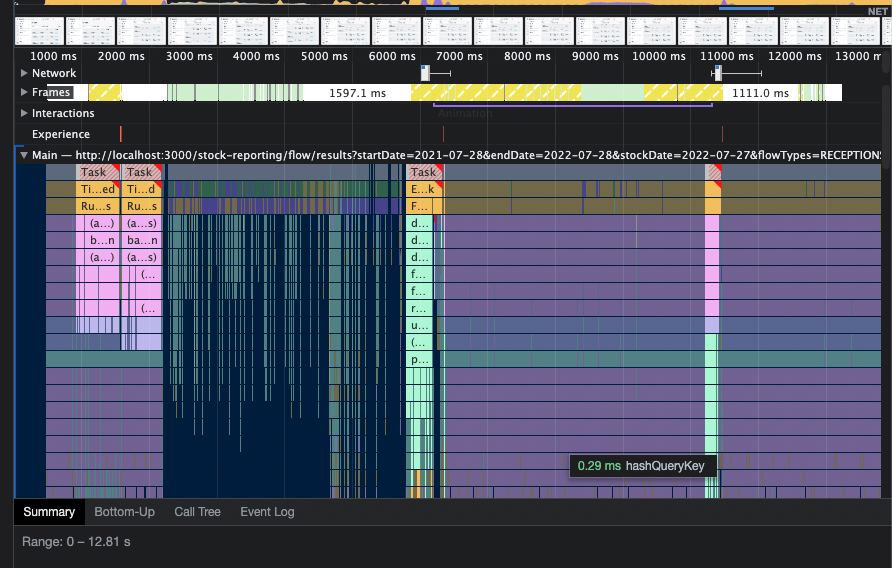Click the Experience track label
This screenshot has height=568, width=892.
pyautogui.click(x=61, y=134)
